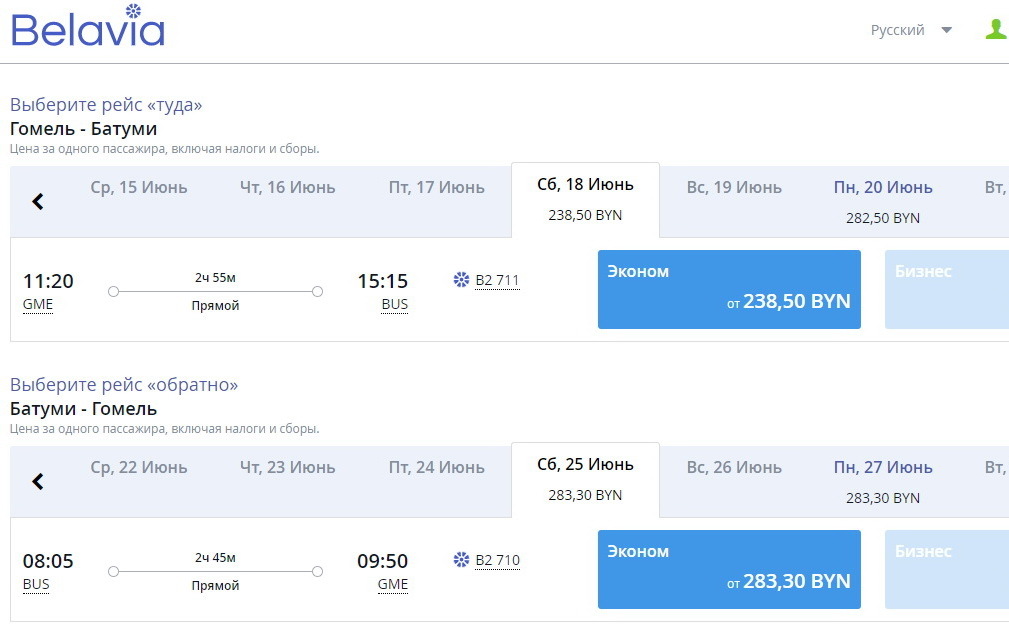Click snowflake icon next to flight B2 710
Viewport: 1009px width, 624px height.
pos(461,560)
